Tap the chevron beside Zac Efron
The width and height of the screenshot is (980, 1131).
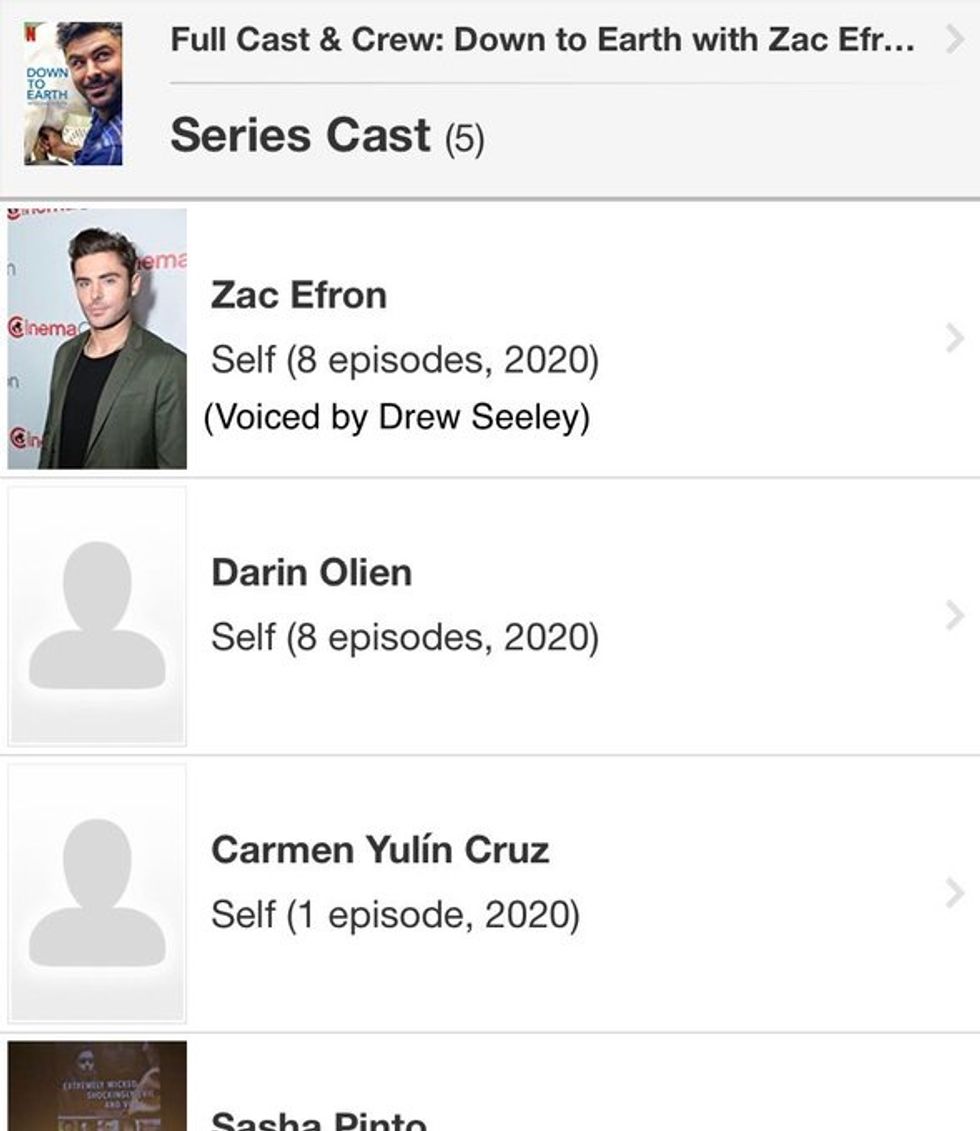(954, 339)
